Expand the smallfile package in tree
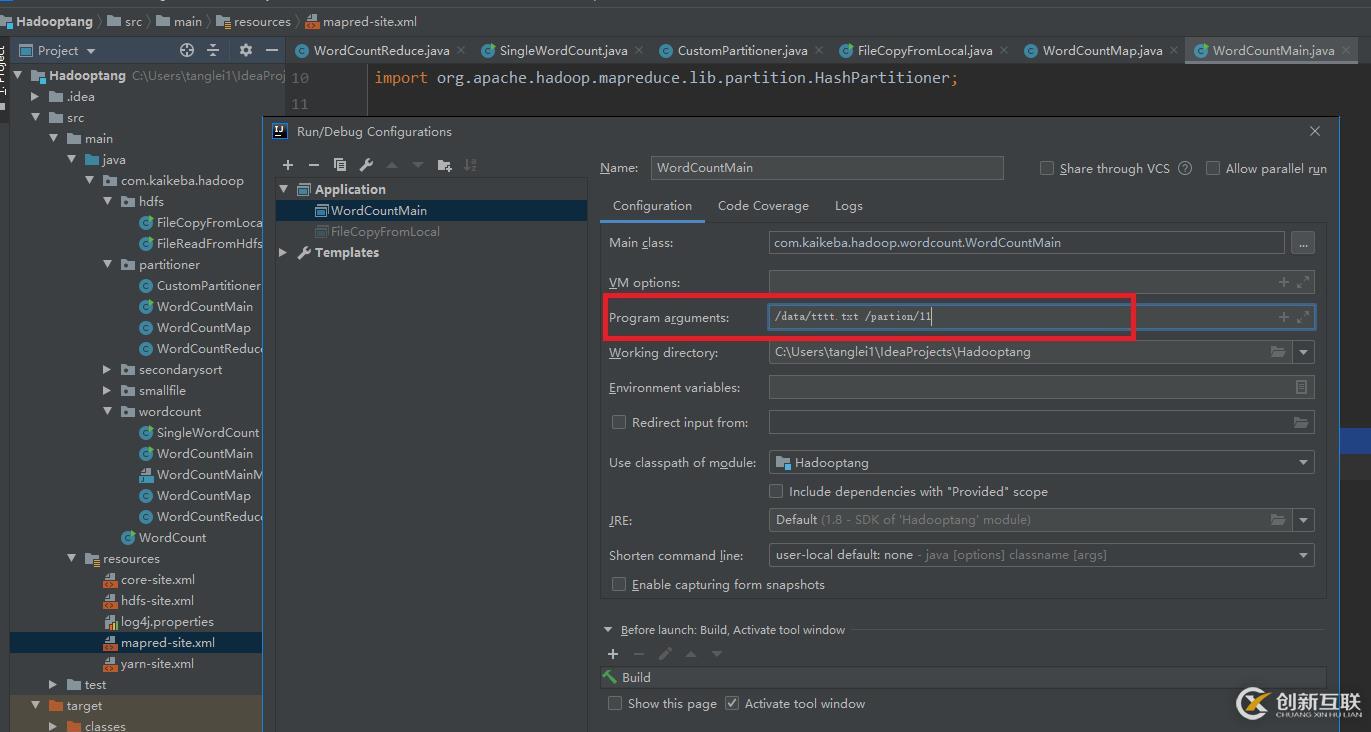This screenshot has width=1371, height=732. click(x=108, y=390)
